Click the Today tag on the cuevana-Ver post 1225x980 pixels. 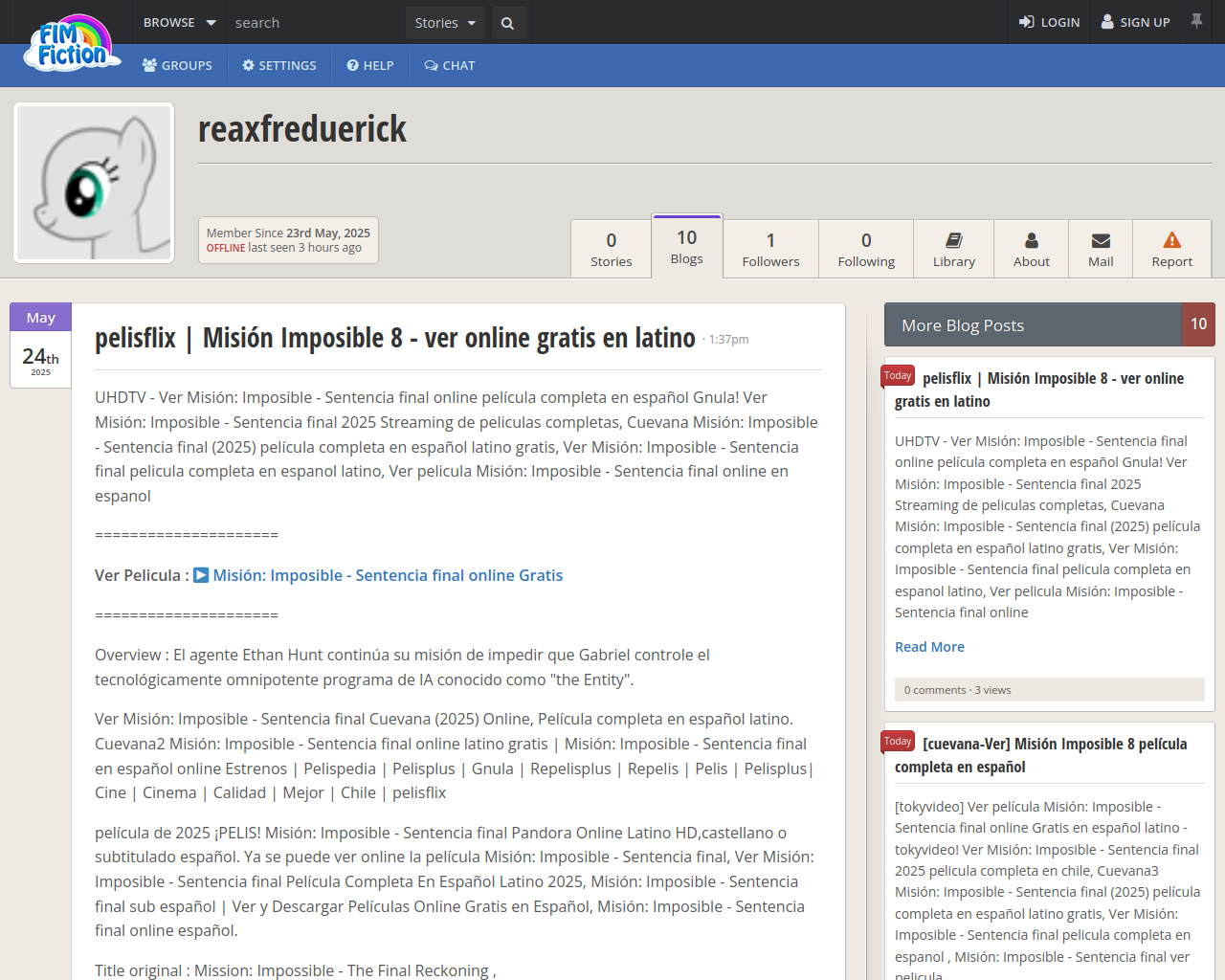(898, 742)
